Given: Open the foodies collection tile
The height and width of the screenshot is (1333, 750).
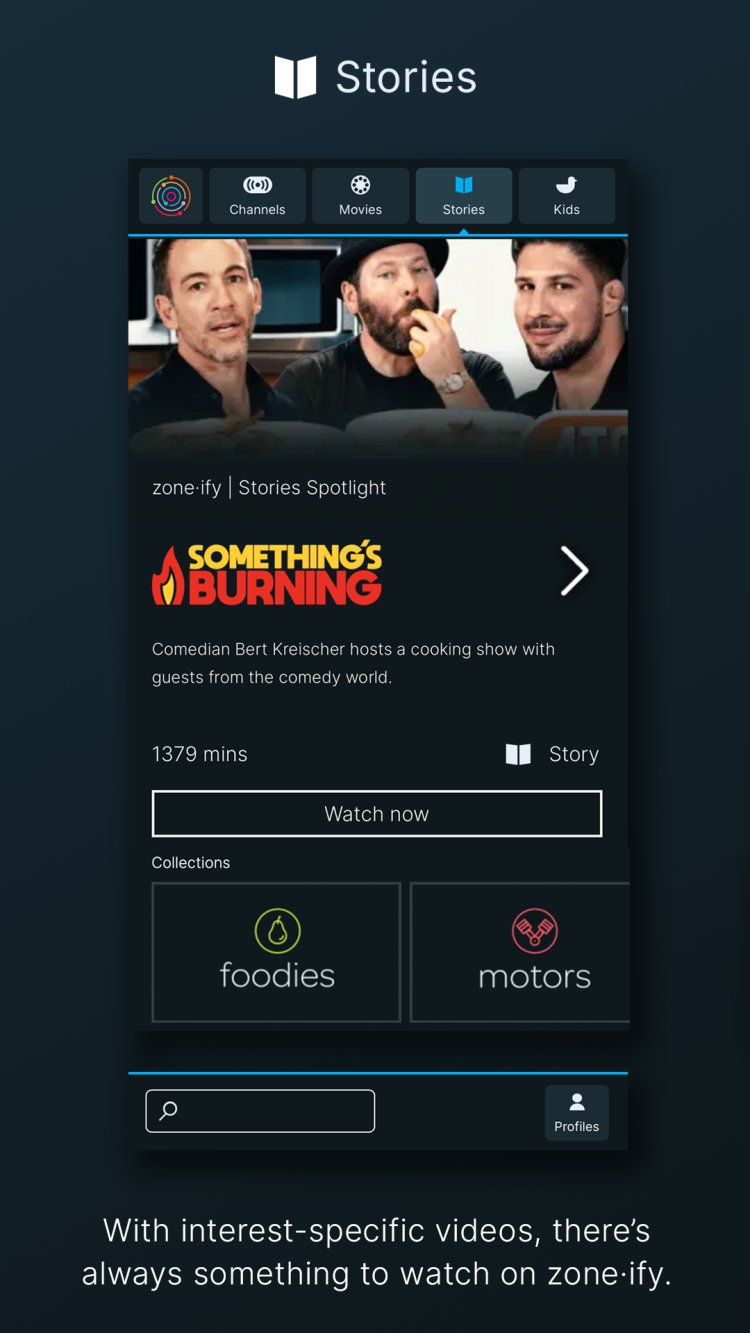Looking at the screenshot, I should (276, 952).
